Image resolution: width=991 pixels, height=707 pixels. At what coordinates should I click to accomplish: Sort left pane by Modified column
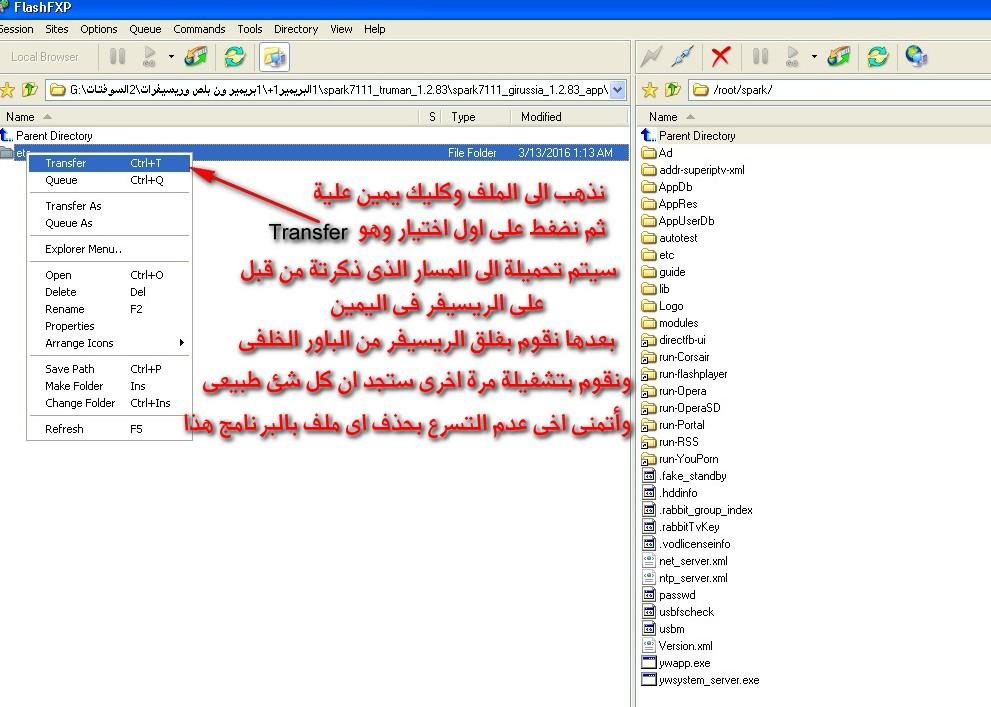tap(568, 117)
